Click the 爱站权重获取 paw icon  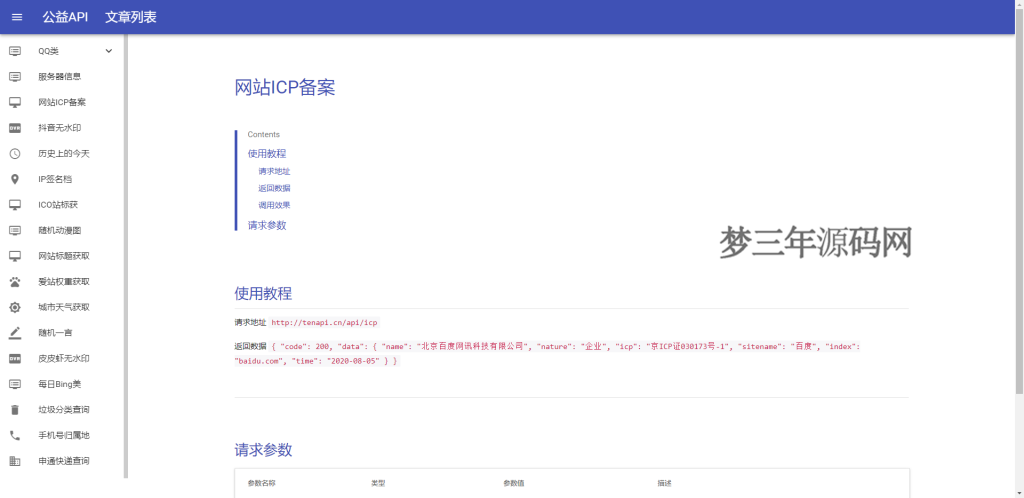[x=15, y=281]
